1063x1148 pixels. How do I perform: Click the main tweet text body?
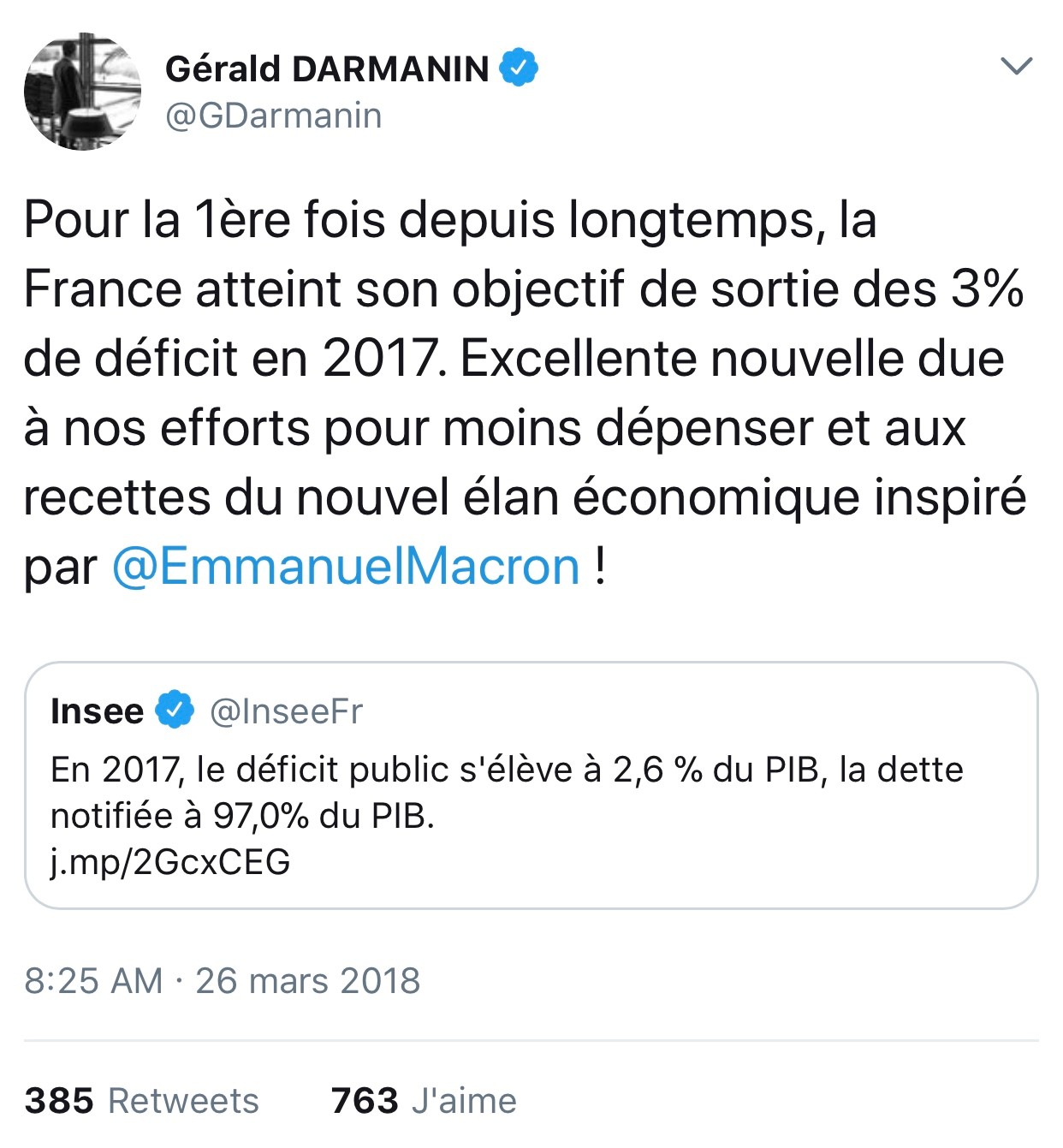[x=524, y=393]
